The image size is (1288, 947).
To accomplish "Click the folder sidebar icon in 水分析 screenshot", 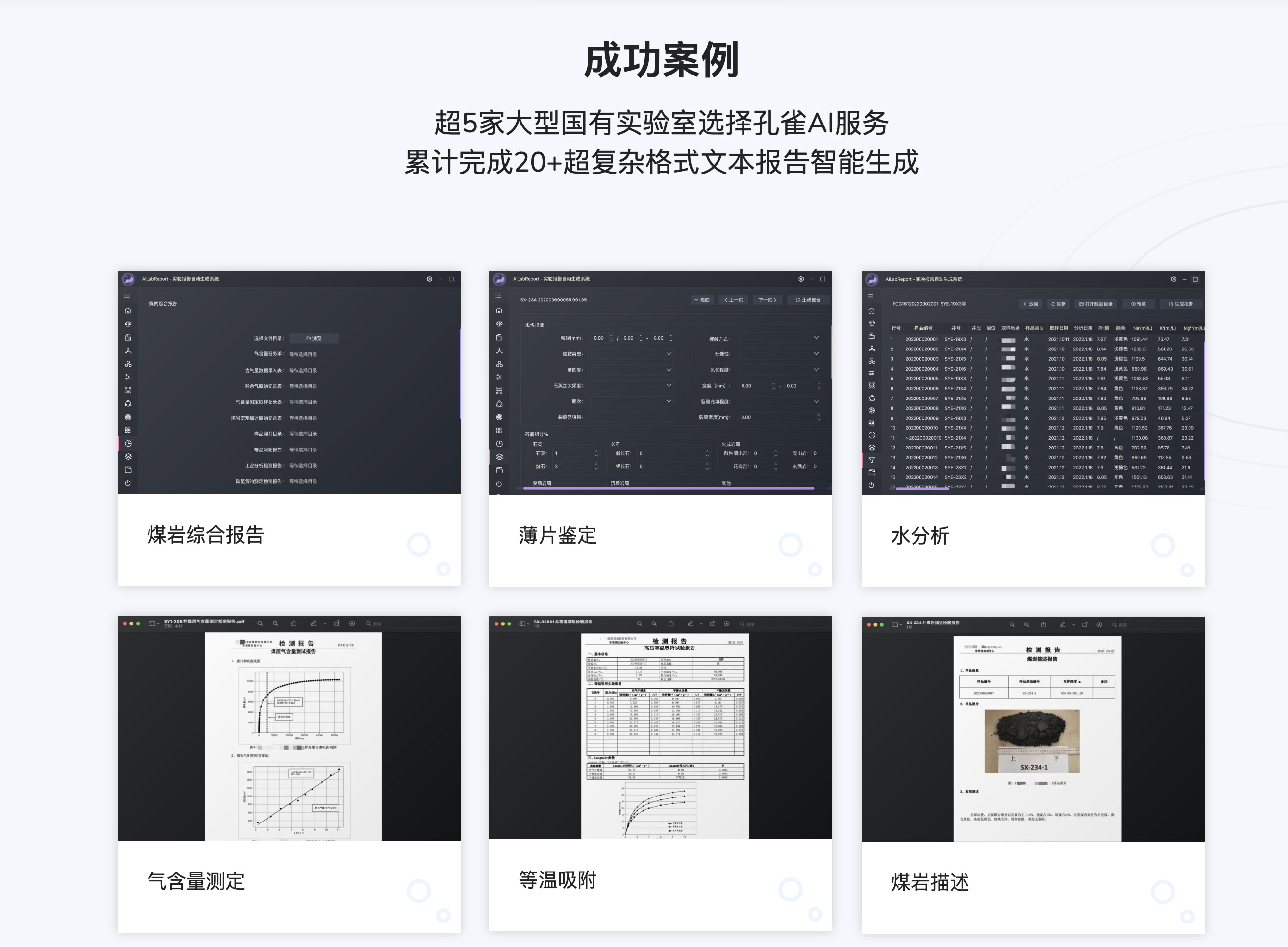I will (872, 473).
